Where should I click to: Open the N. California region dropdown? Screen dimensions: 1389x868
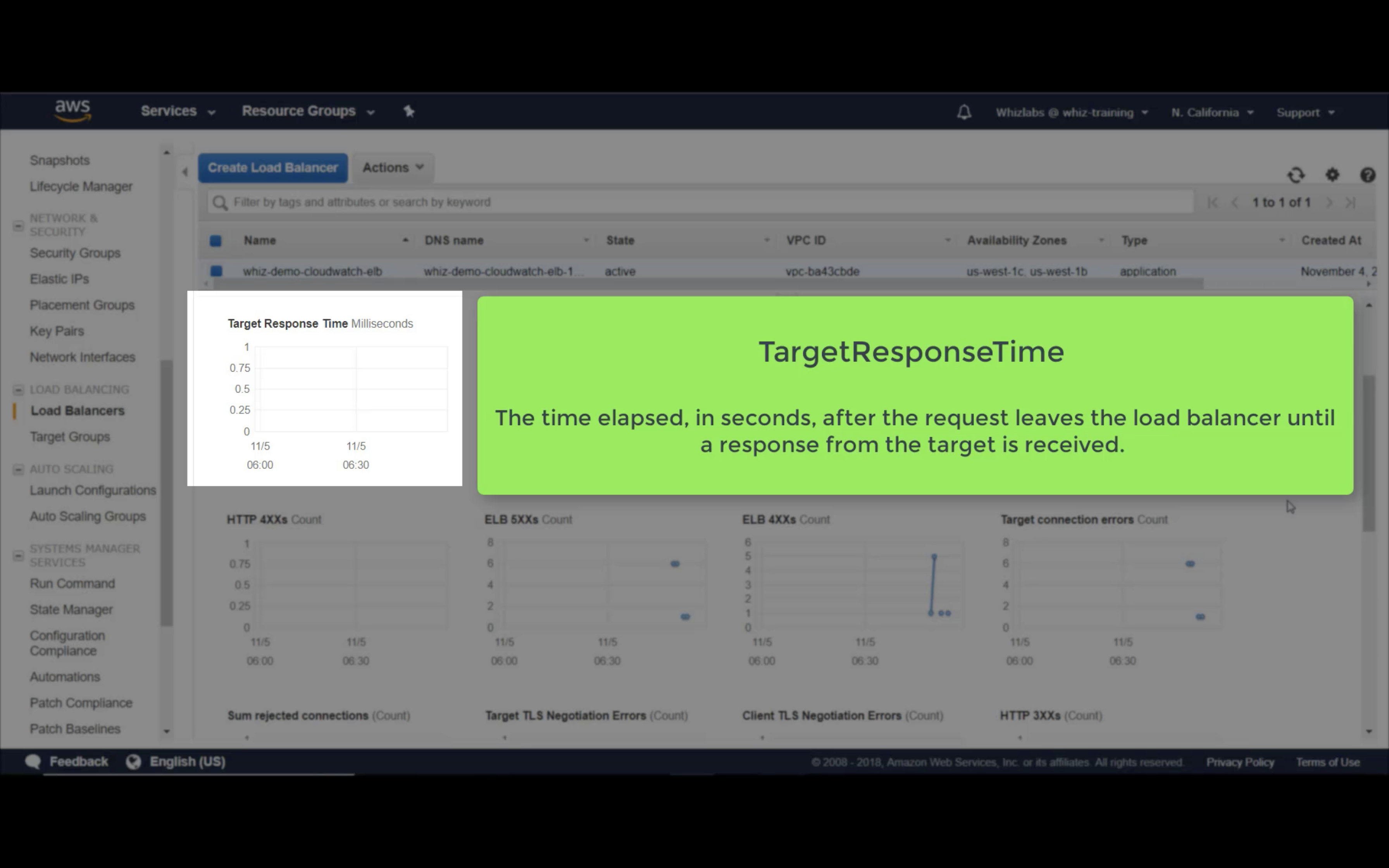1211,112
